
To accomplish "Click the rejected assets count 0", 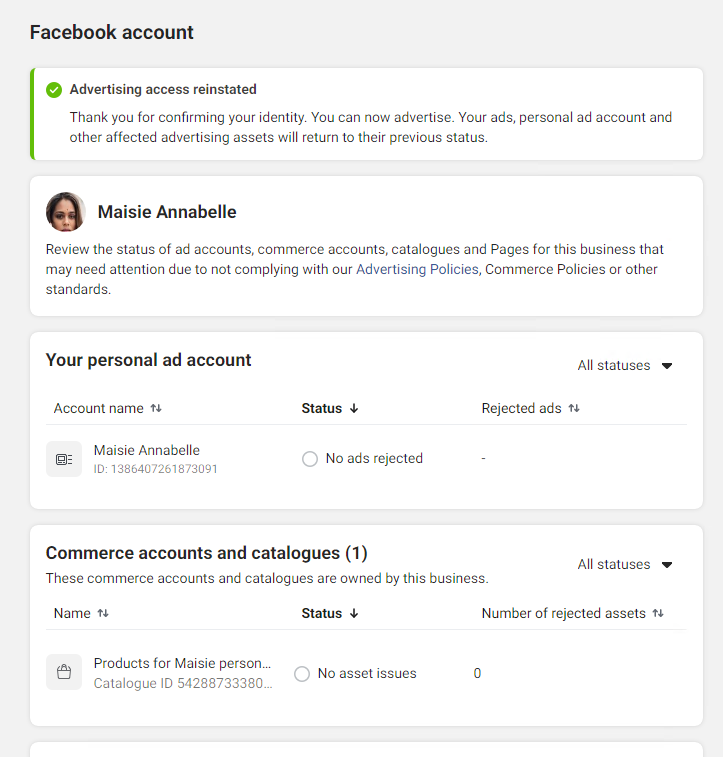I will (x=477, y=673).
